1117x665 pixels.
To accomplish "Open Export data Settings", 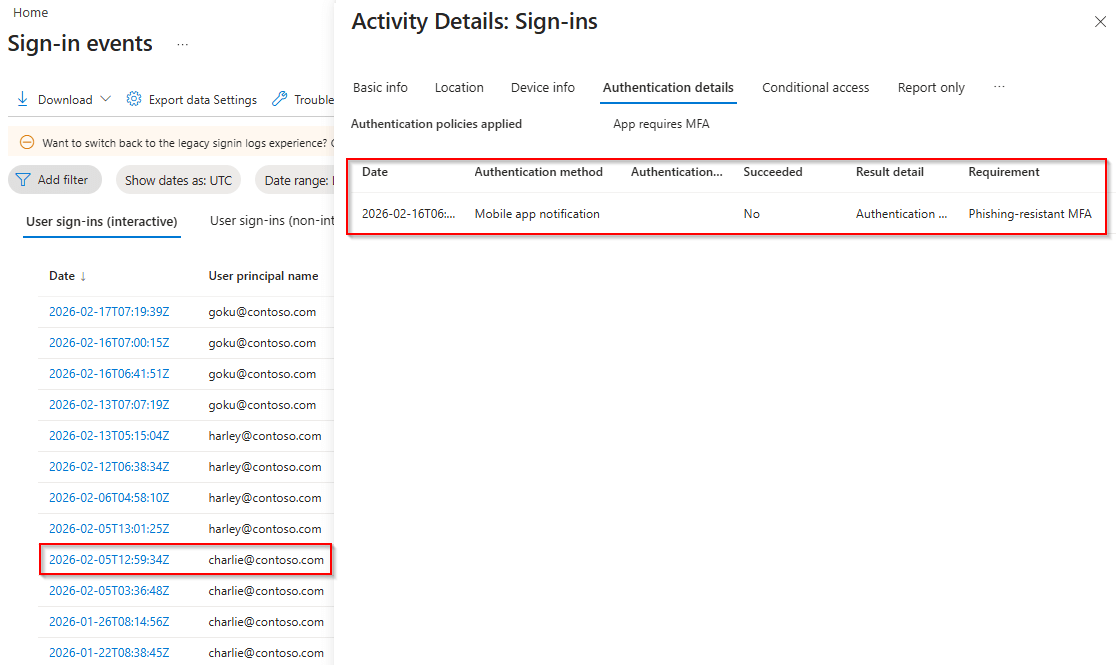I will click(192, 98).
